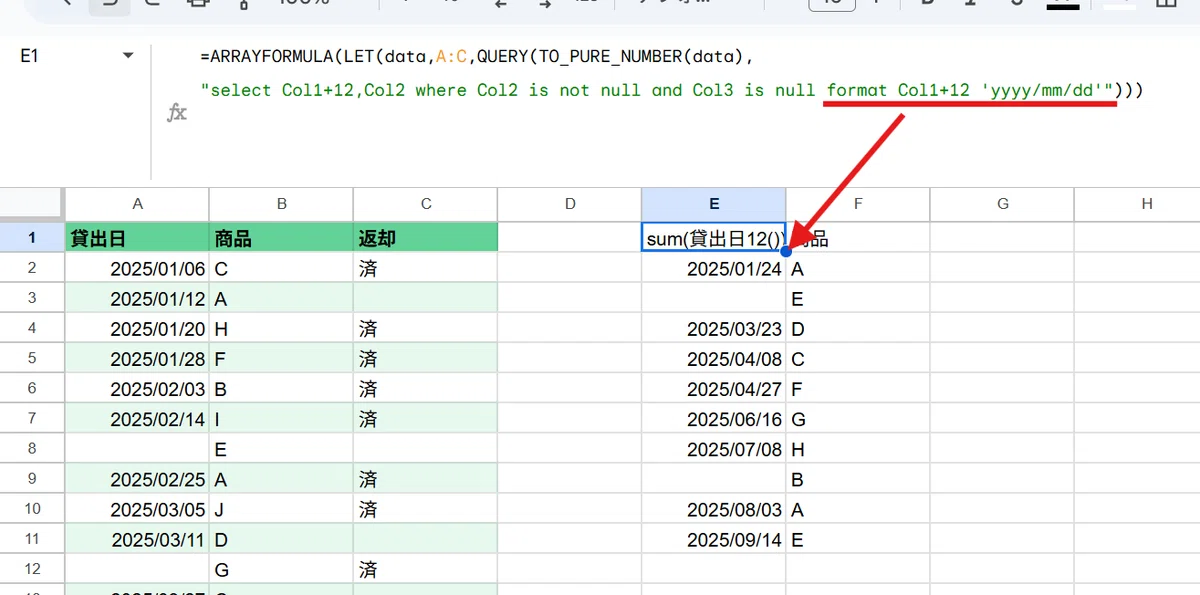This screenshot has width=1200, height=595.
Task: Select cell B4 containing H
Action: point(281,328)
